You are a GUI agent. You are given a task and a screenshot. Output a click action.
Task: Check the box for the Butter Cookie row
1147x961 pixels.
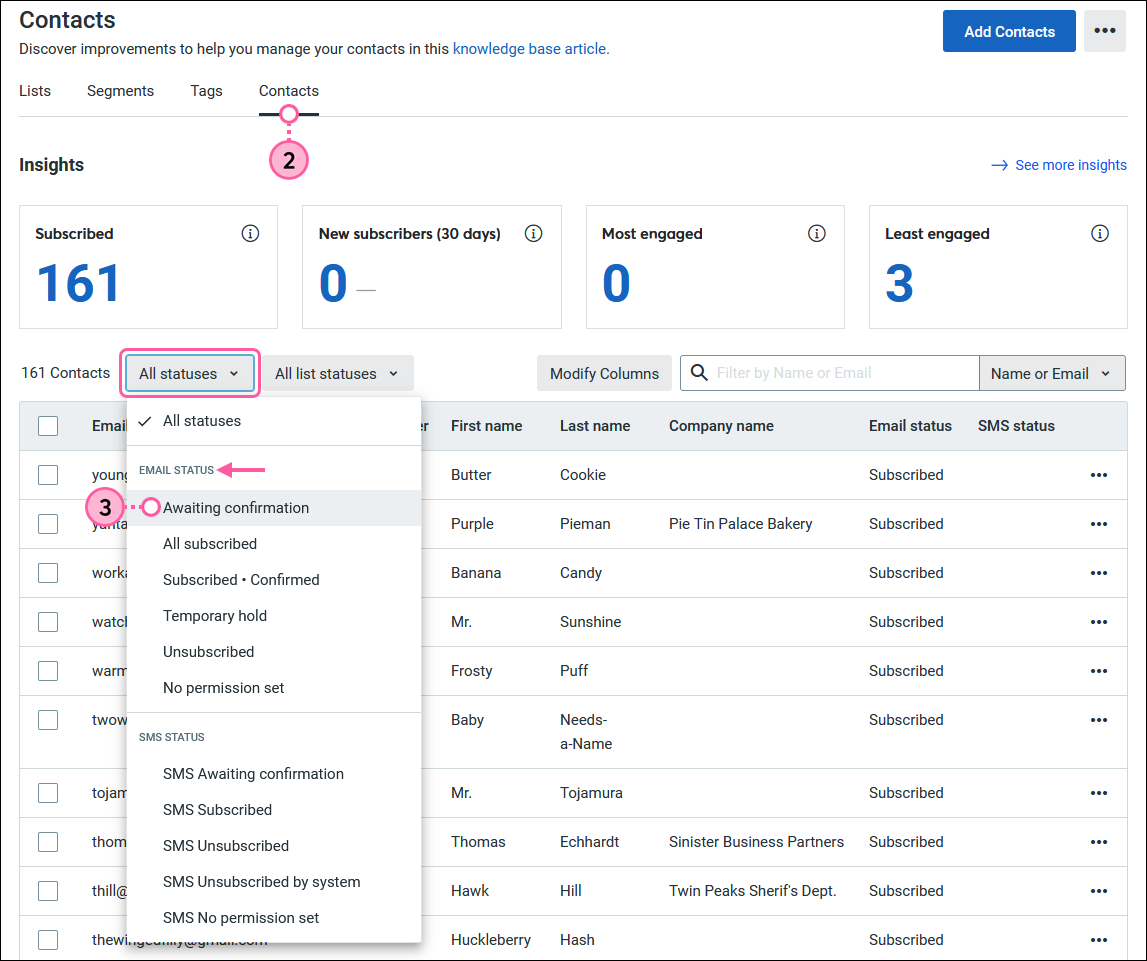[48, 475]
